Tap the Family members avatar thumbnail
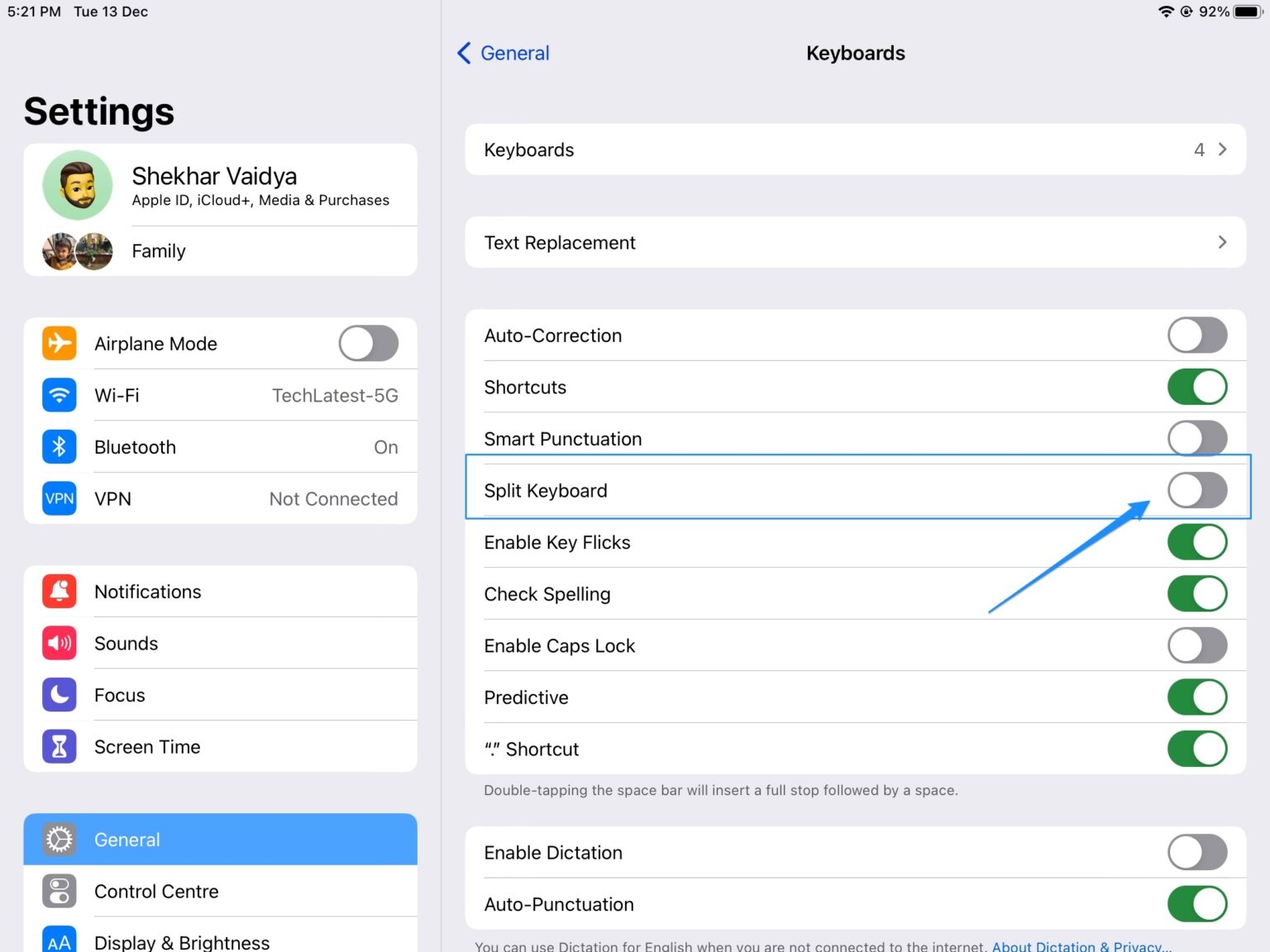Viewport: 1270px width, 952px height. click(x=78, y=251)
